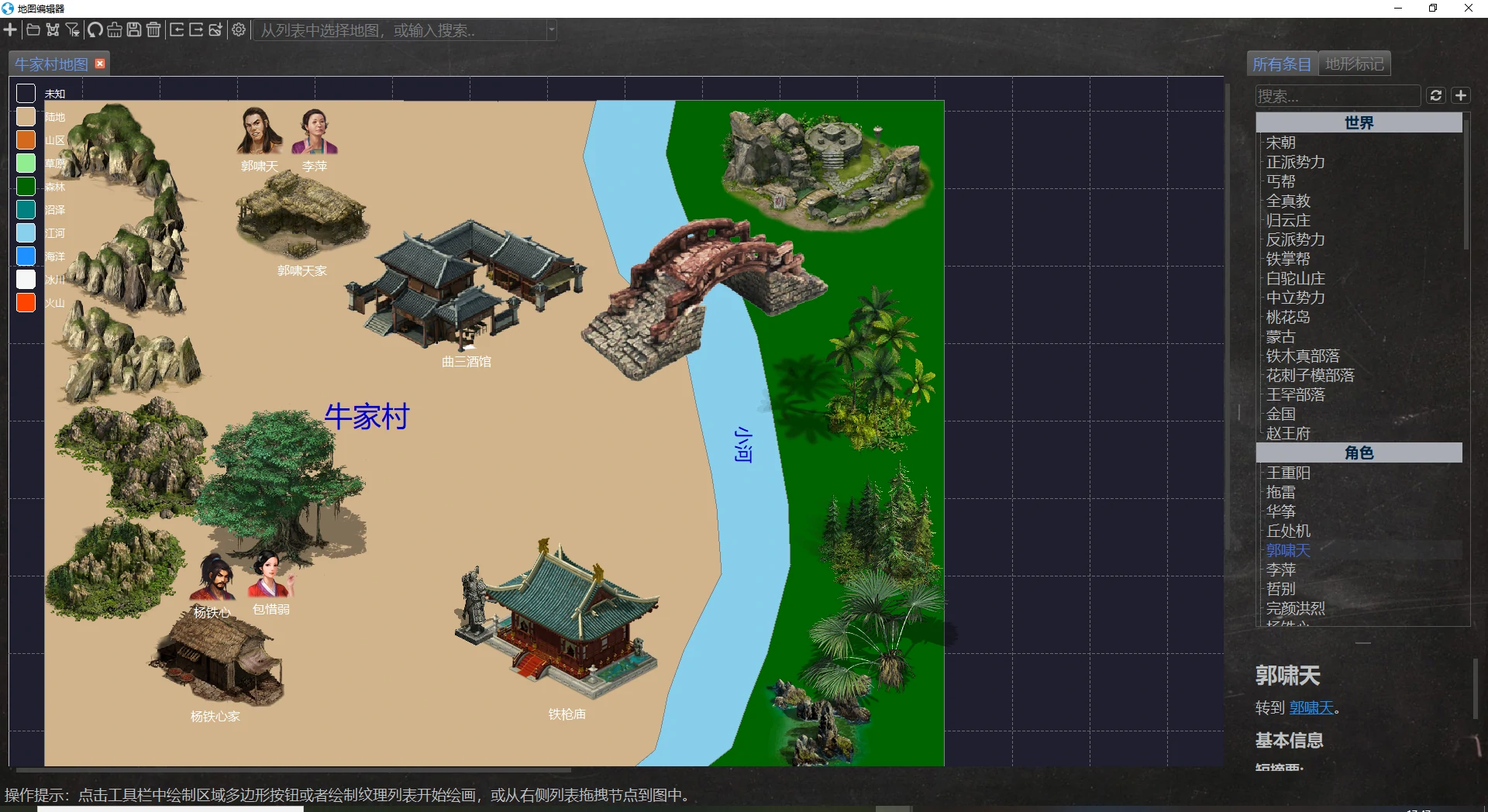This screenshot has height=812, width=1488.
Task: Click the open folder icon in the toolbar
Action: pos(33,30)
